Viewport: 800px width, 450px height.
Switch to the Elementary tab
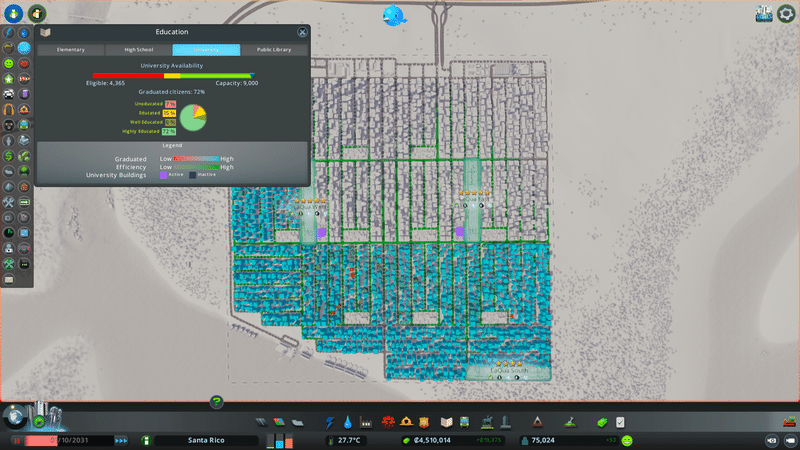tap(71, 49)
